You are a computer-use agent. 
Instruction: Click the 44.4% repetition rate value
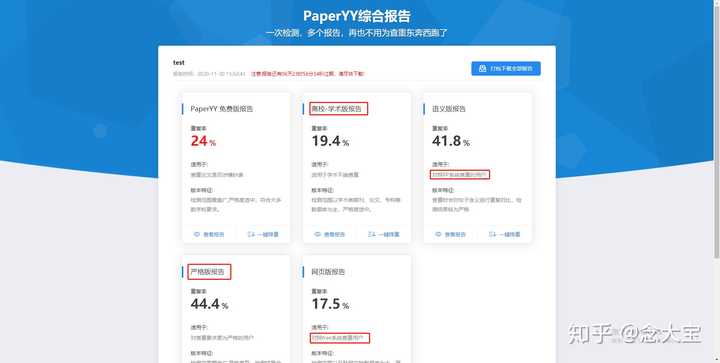click(209, 304)
